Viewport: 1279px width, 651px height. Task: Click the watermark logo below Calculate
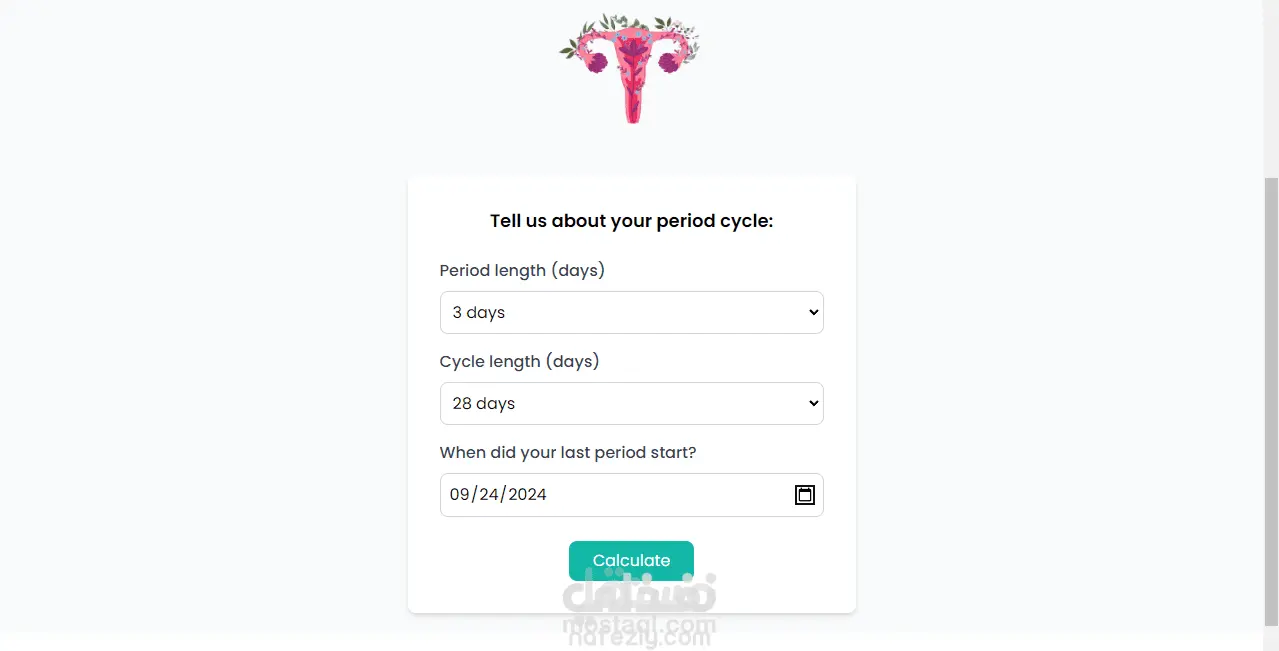[640, 612]
